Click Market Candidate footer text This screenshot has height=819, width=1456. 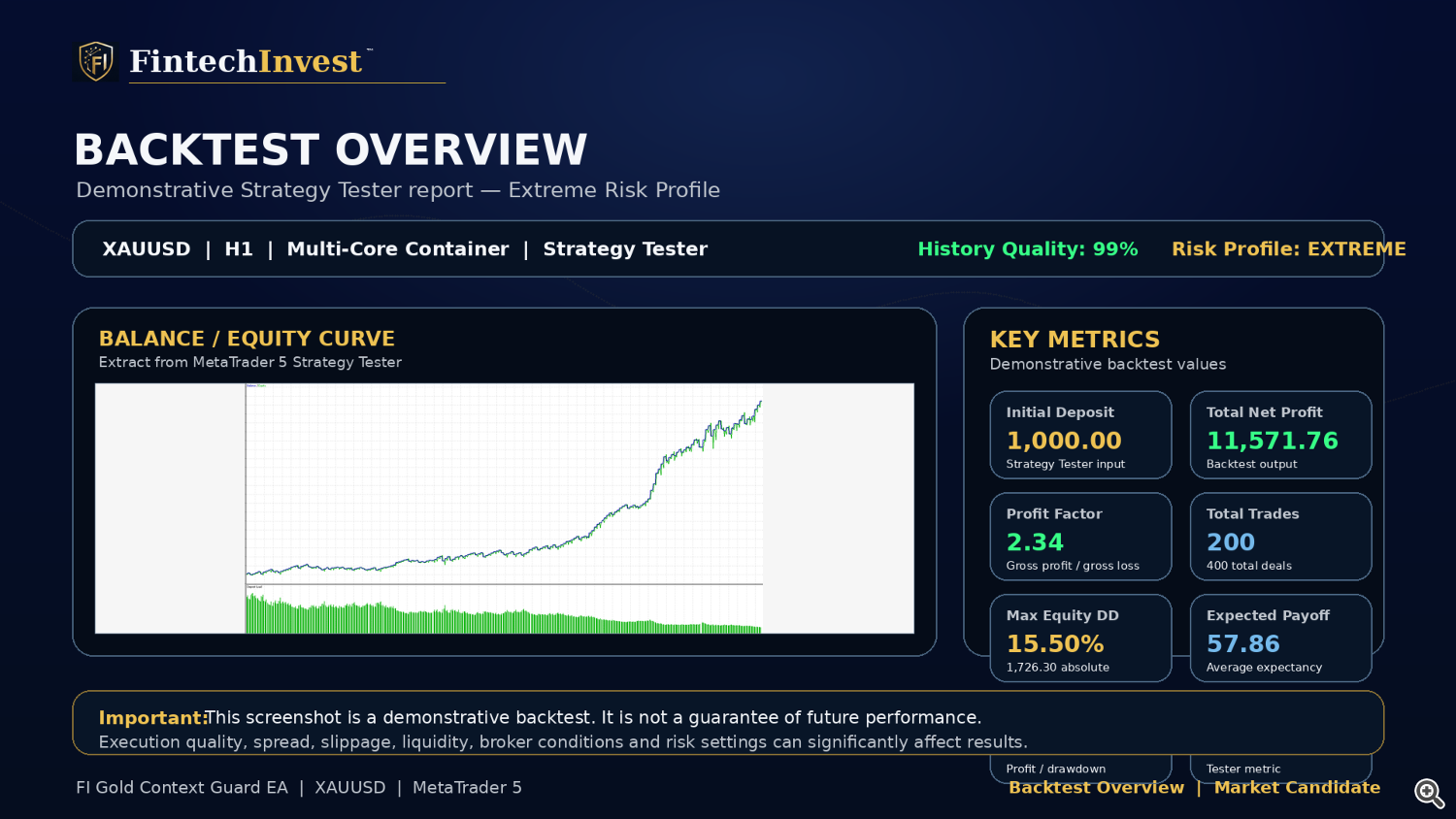point(1297,788)
